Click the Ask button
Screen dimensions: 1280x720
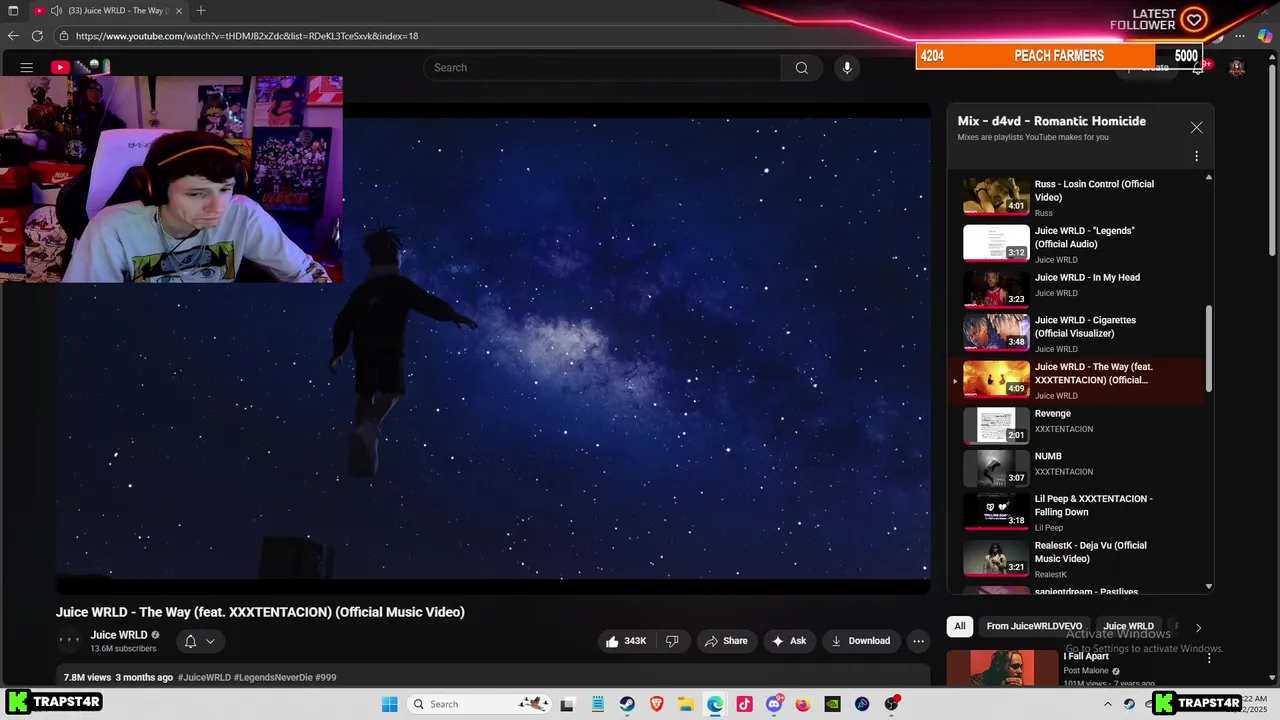788,641
